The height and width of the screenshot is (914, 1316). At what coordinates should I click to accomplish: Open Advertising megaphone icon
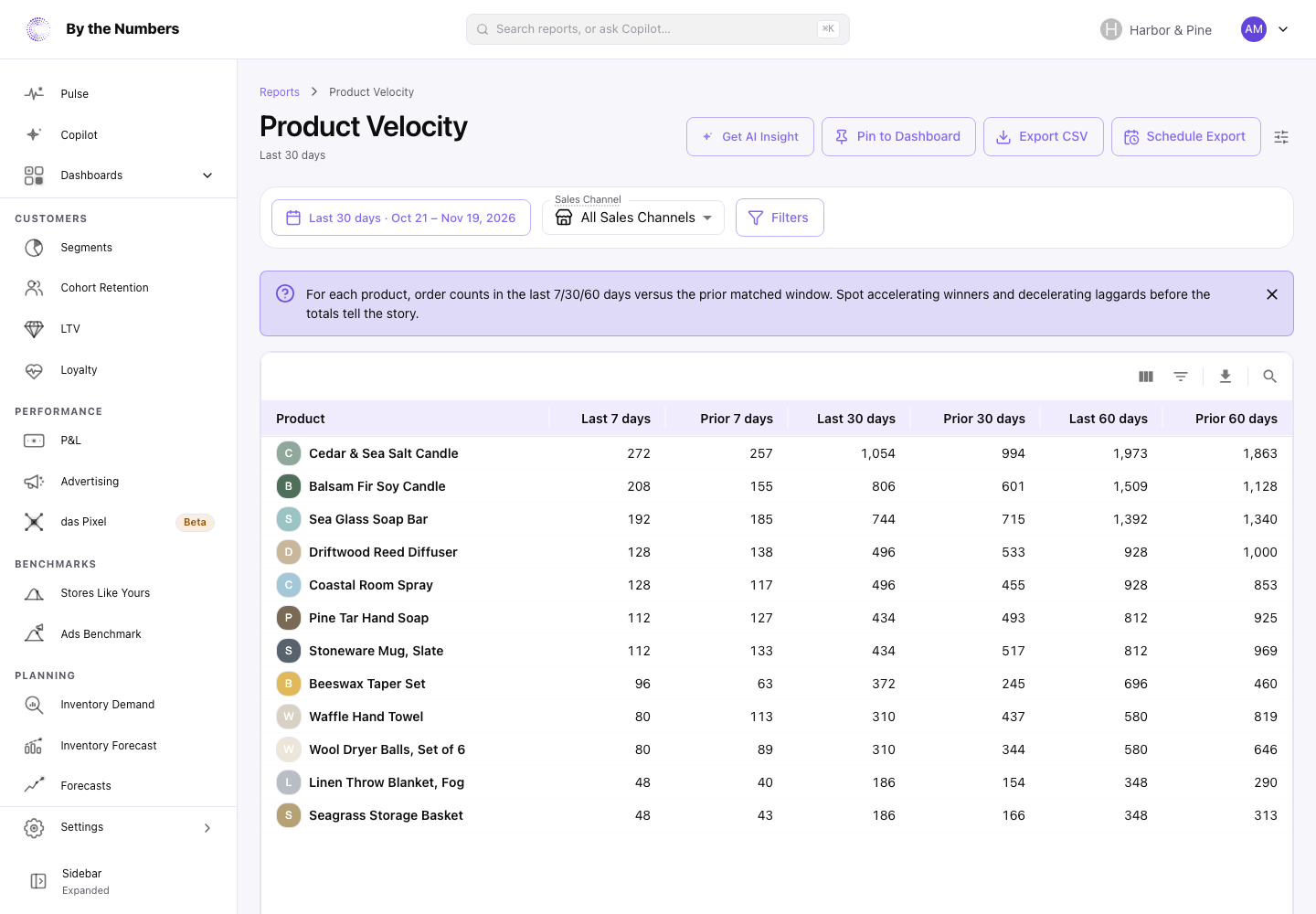[x=34, y=482]
